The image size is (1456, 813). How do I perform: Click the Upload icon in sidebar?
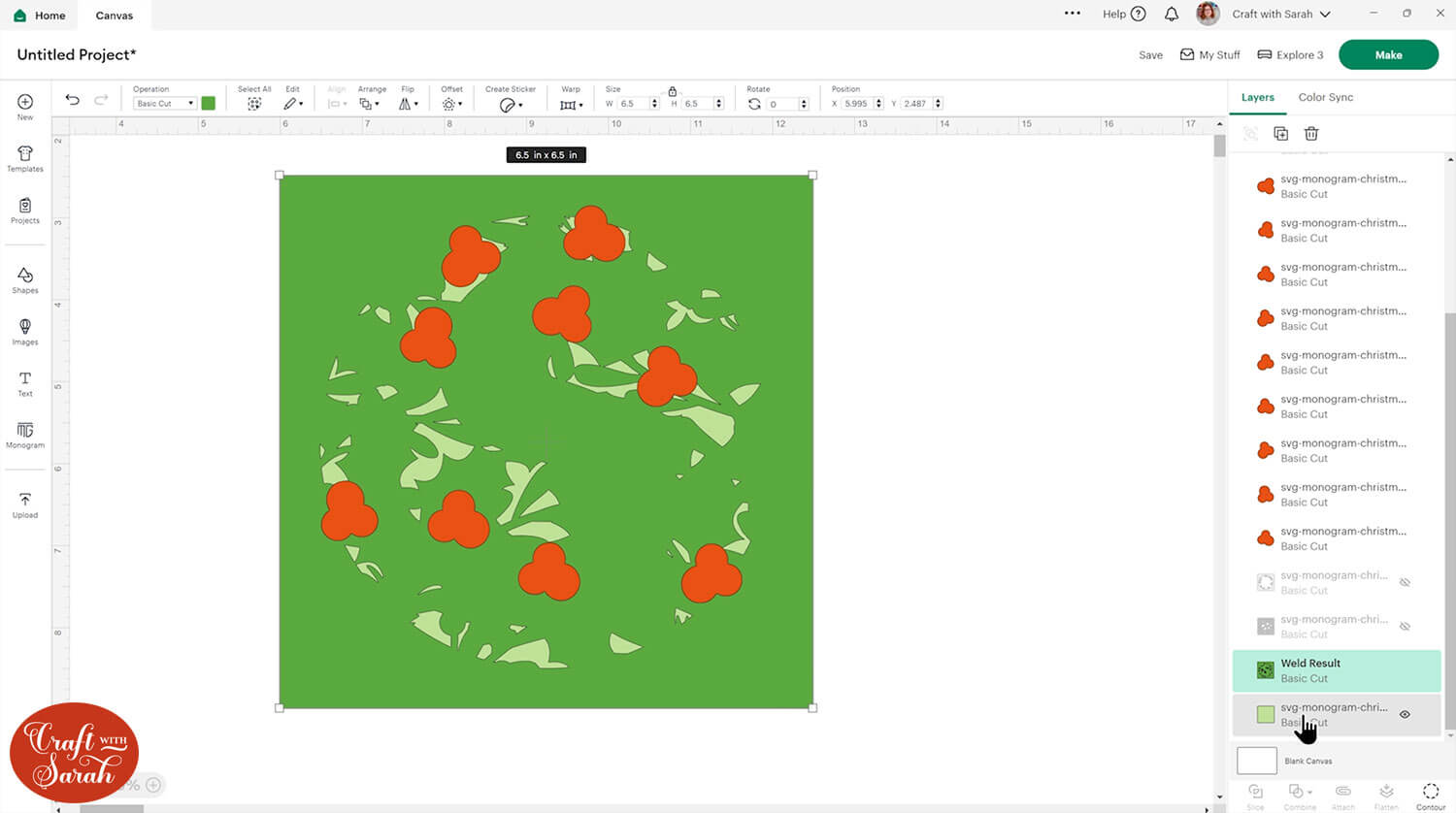[x=25, y=504]
